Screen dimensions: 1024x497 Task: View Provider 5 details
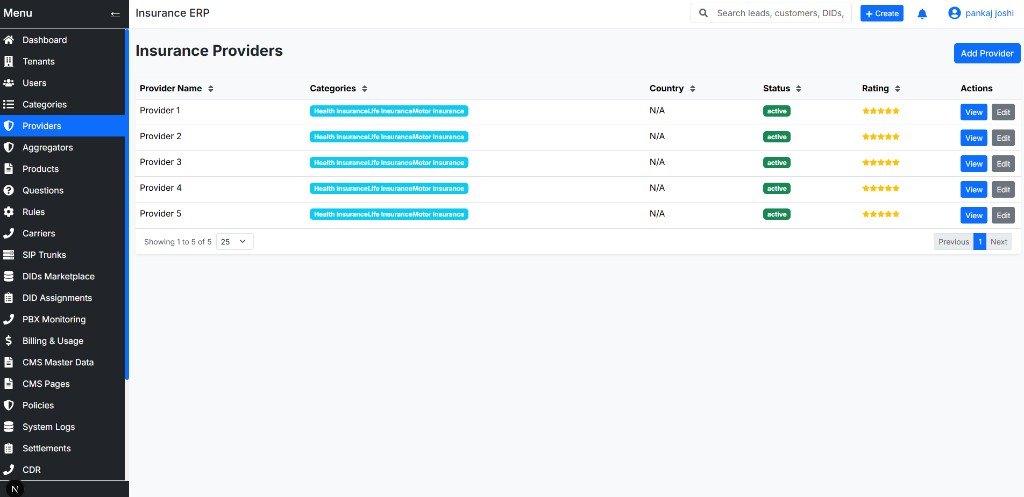pos(973,216)
